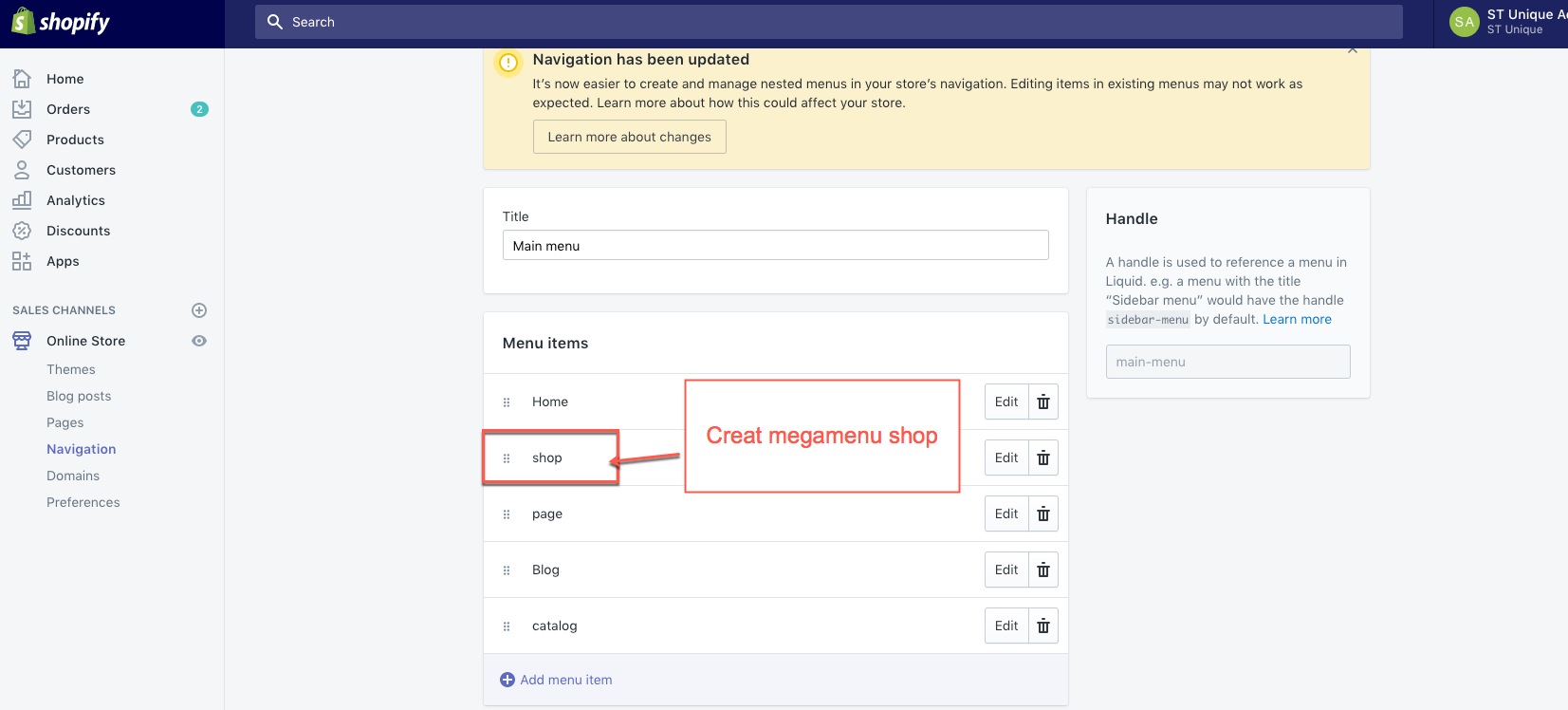Select Online Store sales channel
The height and width of the screenshot is (710, 1568).
[86, 341]
